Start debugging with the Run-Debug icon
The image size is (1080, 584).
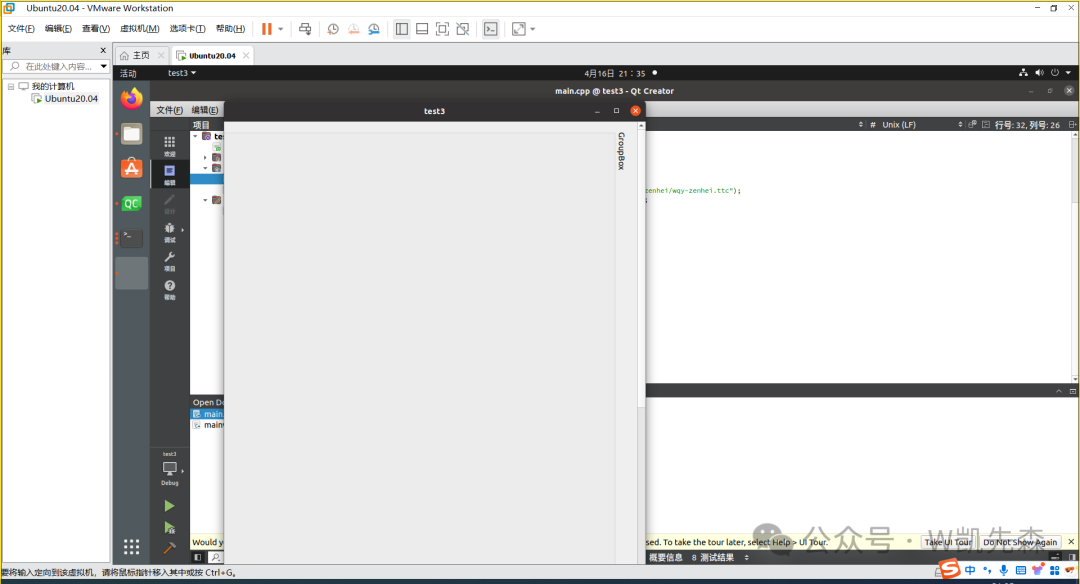(169, 527)
